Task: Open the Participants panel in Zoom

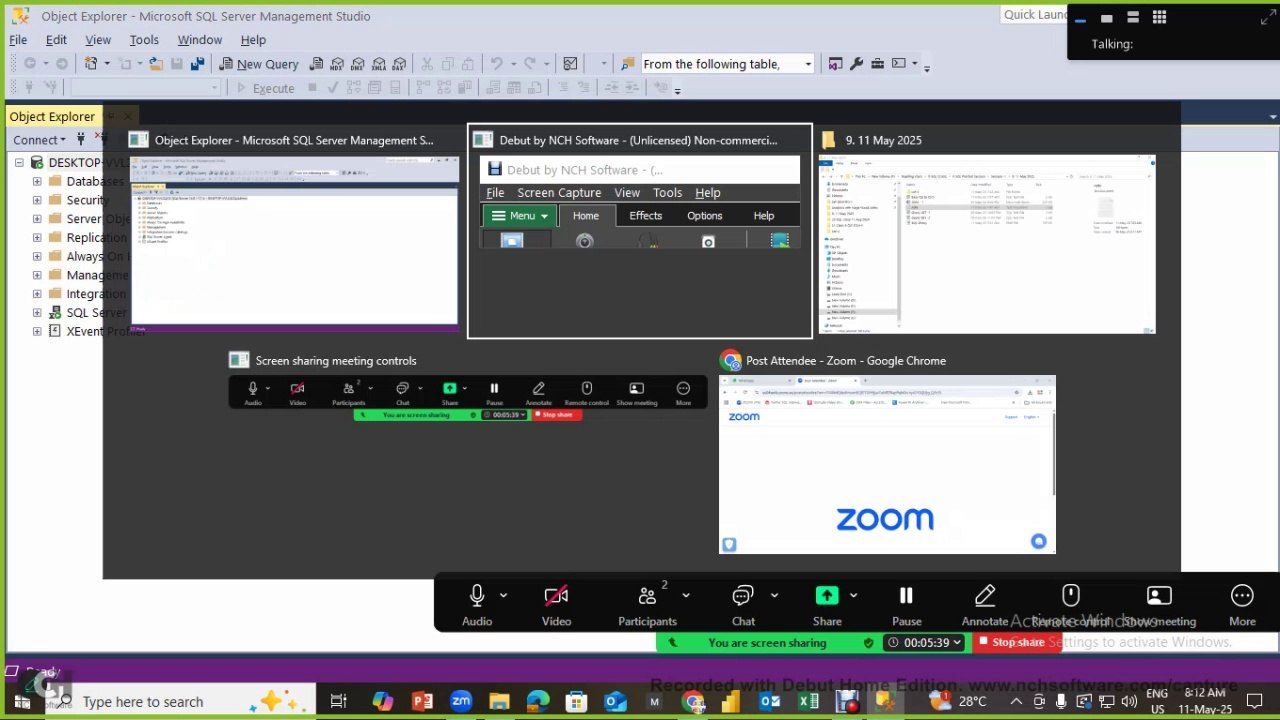Action: (x=648, y=597)
